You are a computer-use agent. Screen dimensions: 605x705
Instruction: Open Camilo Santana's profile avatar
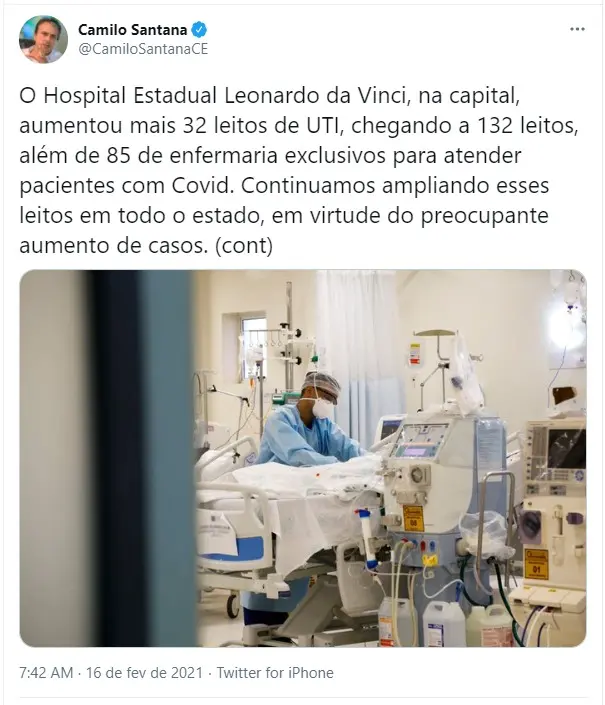pos(43,40)
